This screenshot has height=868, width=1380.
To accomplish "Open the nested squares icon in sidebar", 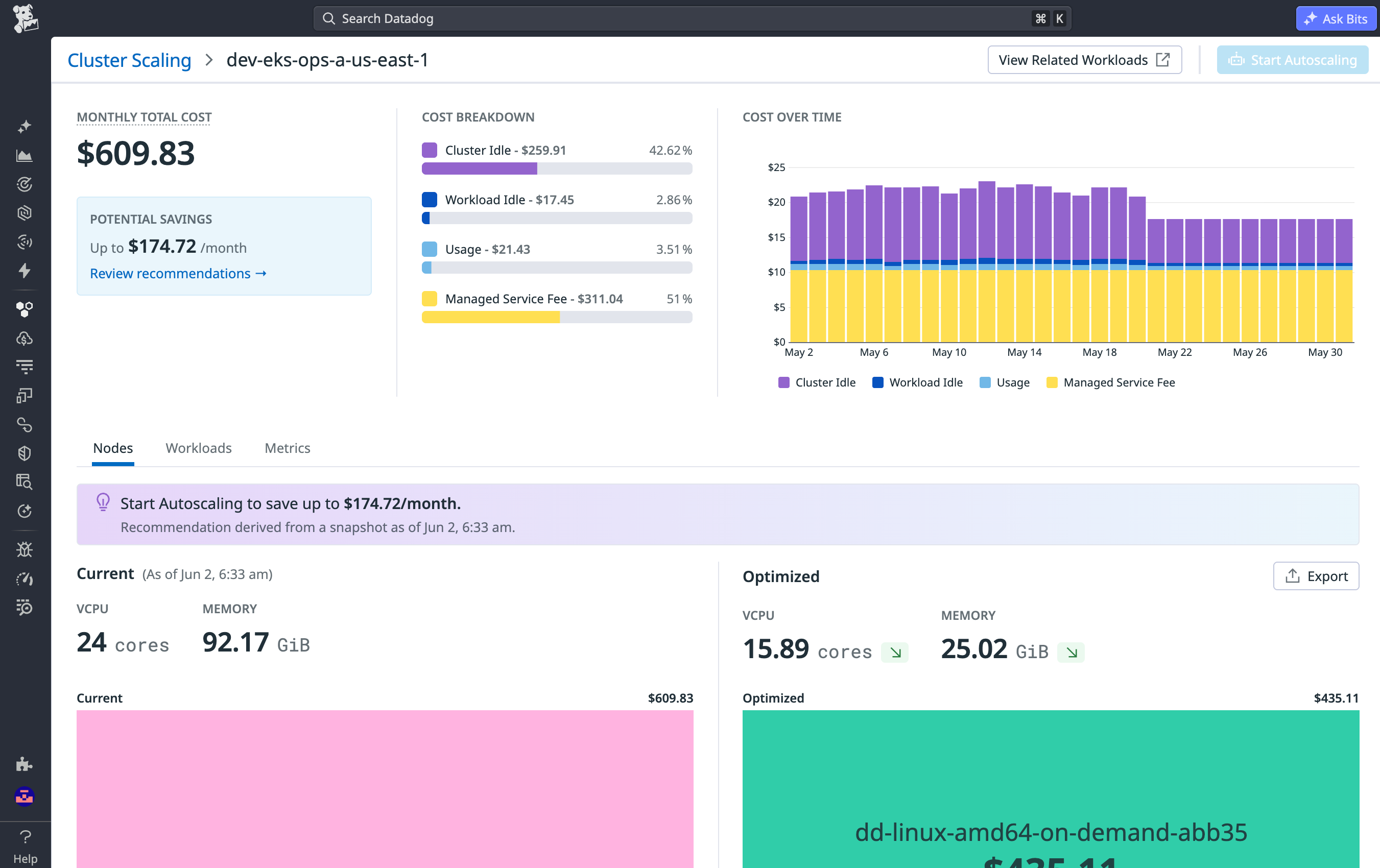I will point(24,395).
